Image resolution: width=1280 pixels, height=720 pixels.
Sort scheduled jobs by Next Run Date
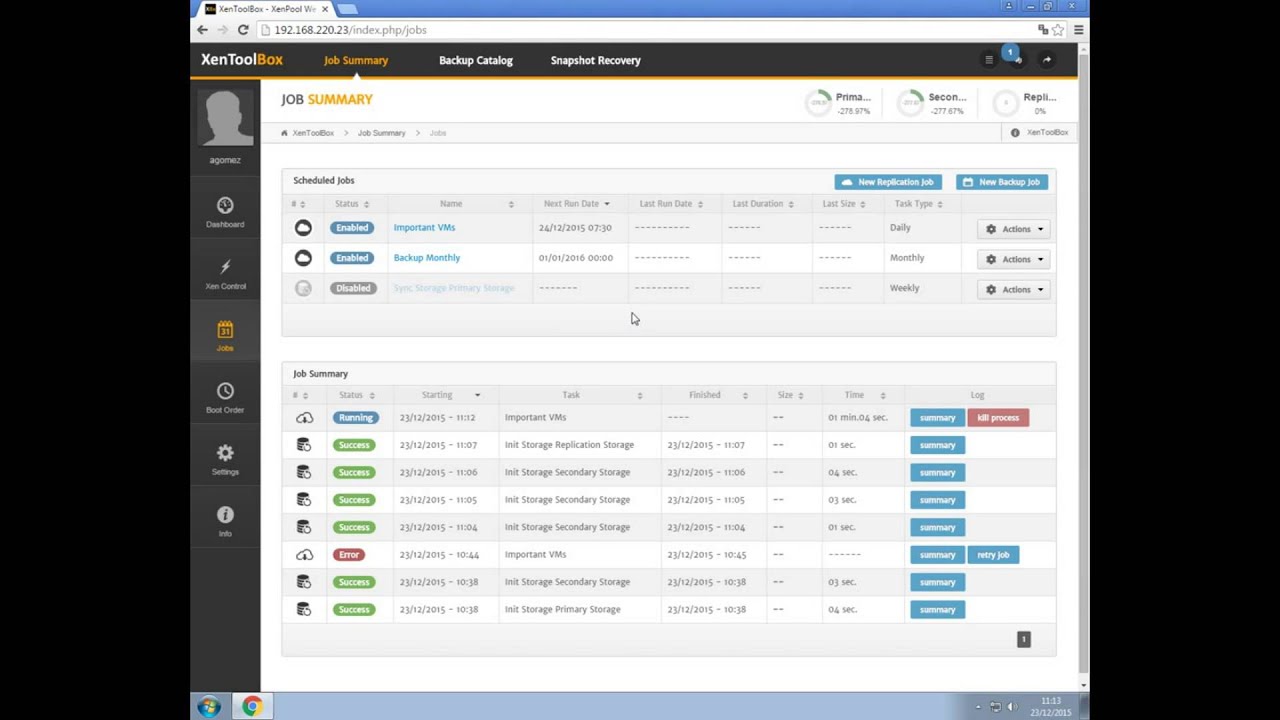[x=576, y=204]
